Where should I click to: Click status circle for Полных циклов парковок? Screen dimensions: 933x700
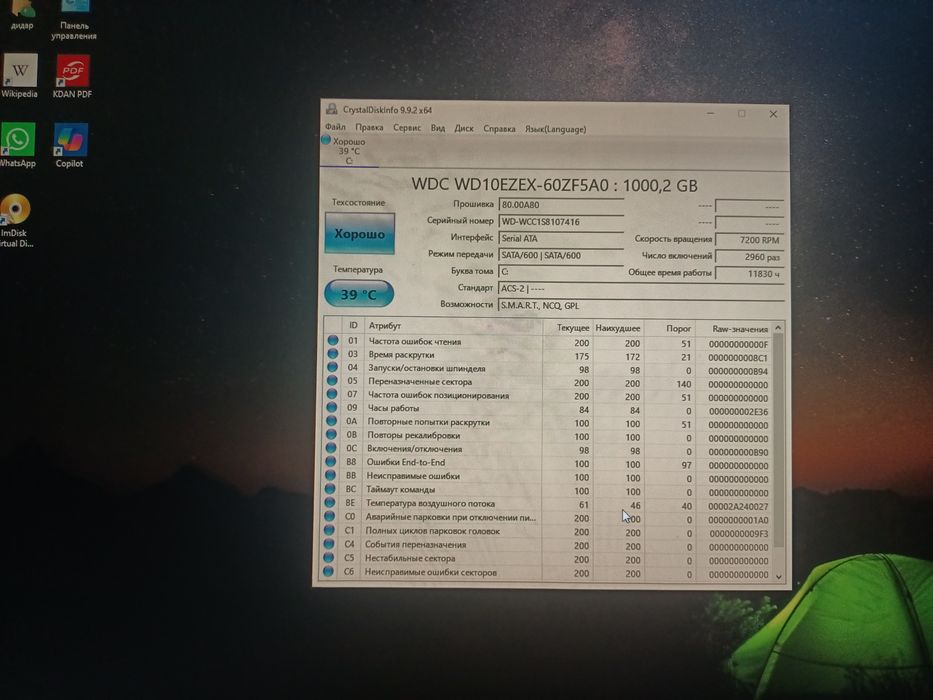click(329, 530)
